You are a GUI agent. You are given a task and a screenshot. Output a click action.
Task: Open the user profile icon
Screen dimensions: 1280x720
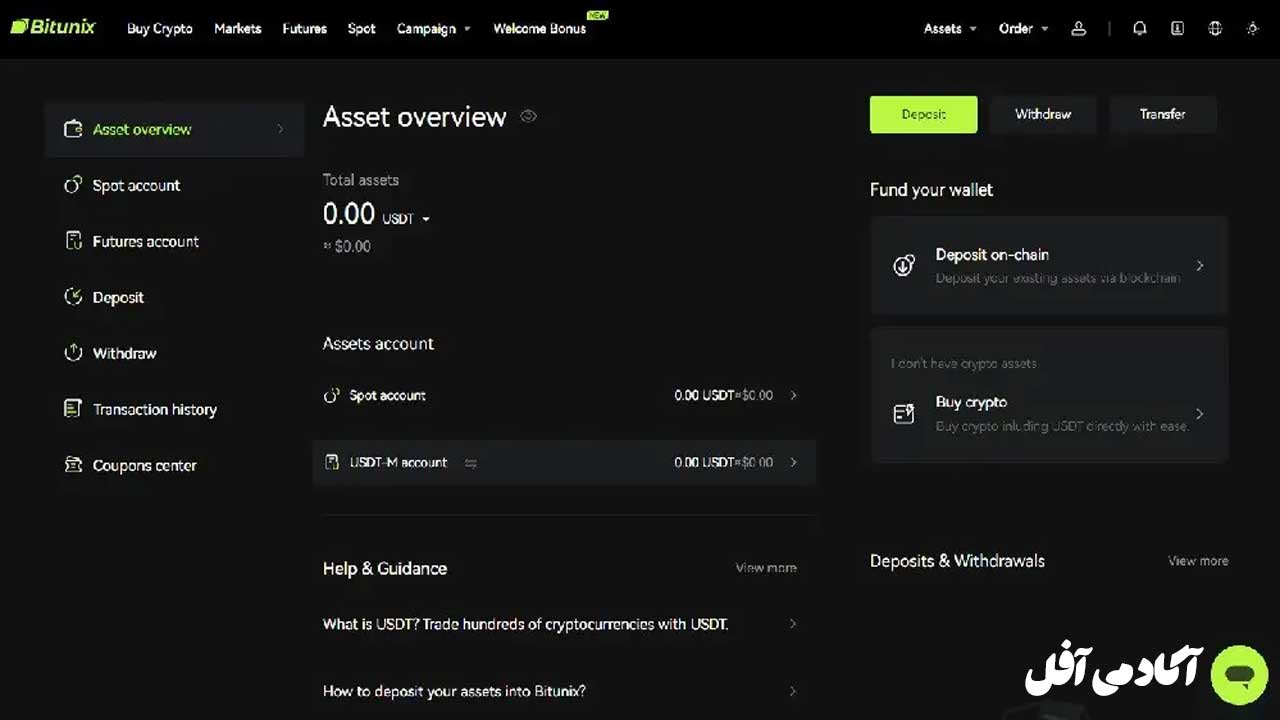tap(1078, 29)
